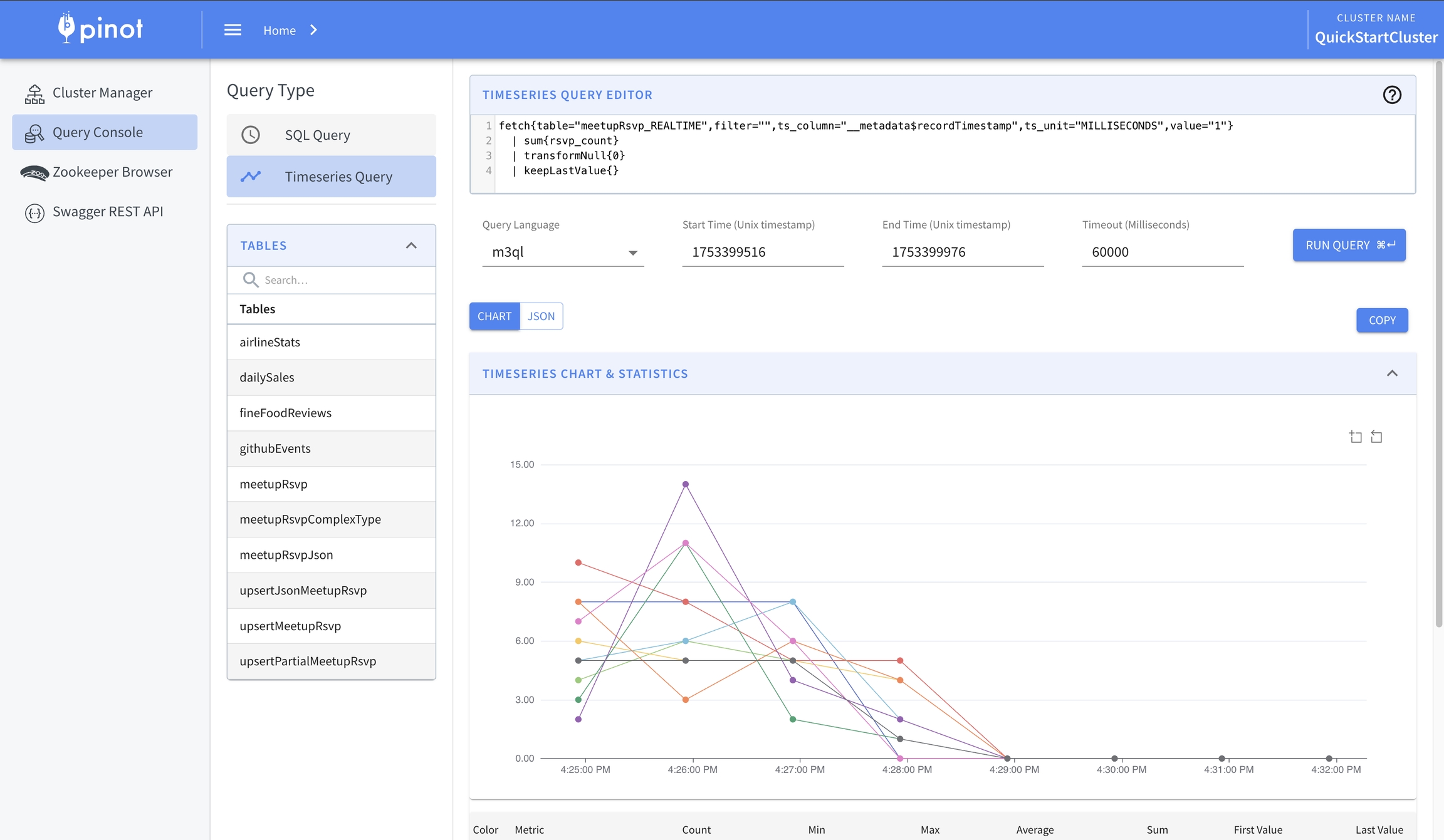
Task: Open Cluster Manager from sidebar
Action: point(102,93)
